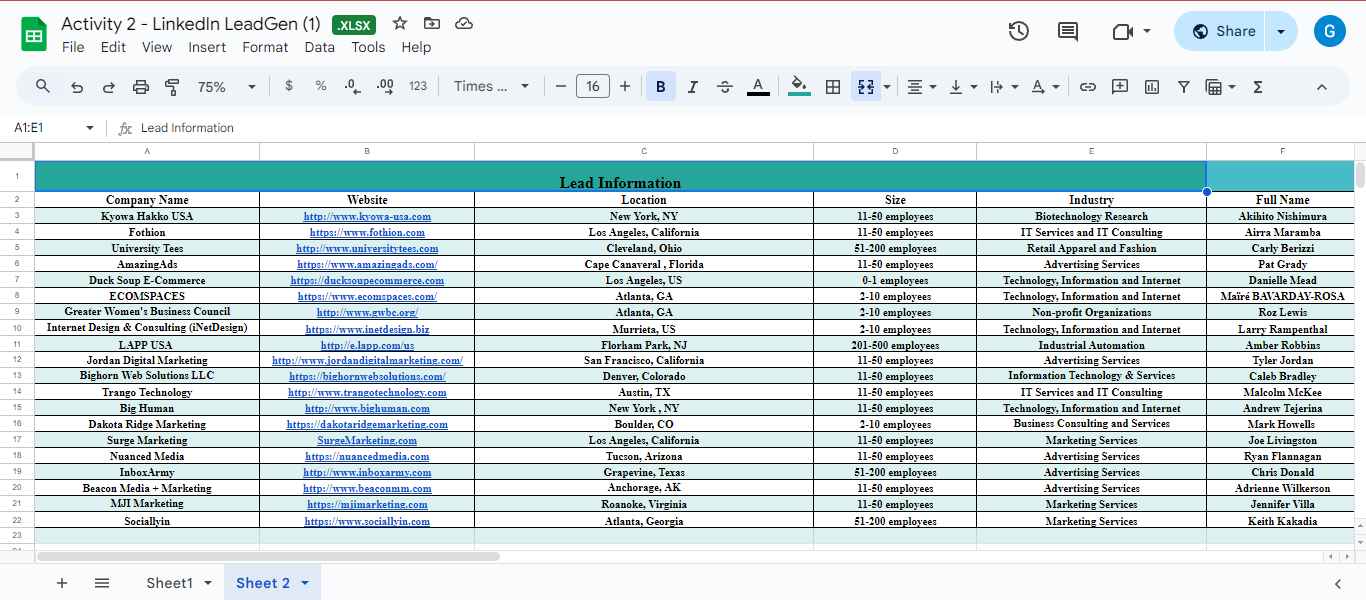Screen dimensions: 1366x600
Task: Choose fill color tool
Action: point(799,87)
